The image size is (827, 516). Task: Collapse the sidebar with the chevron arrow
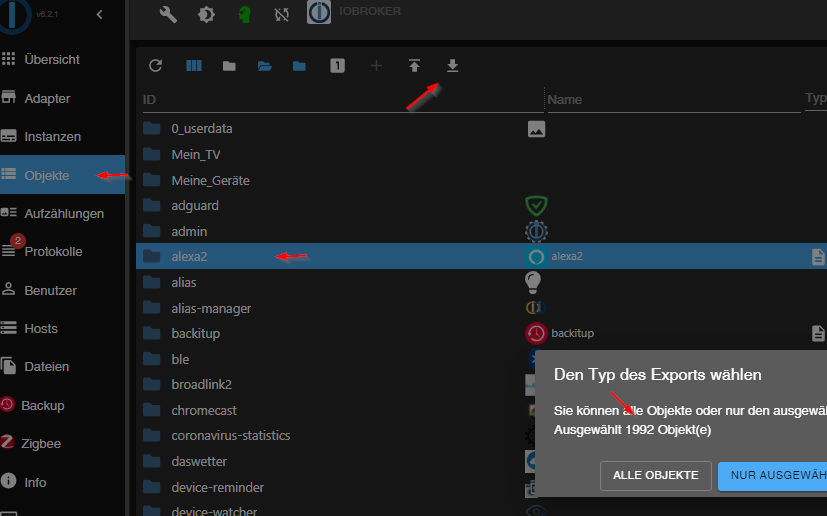pos(100,15)
